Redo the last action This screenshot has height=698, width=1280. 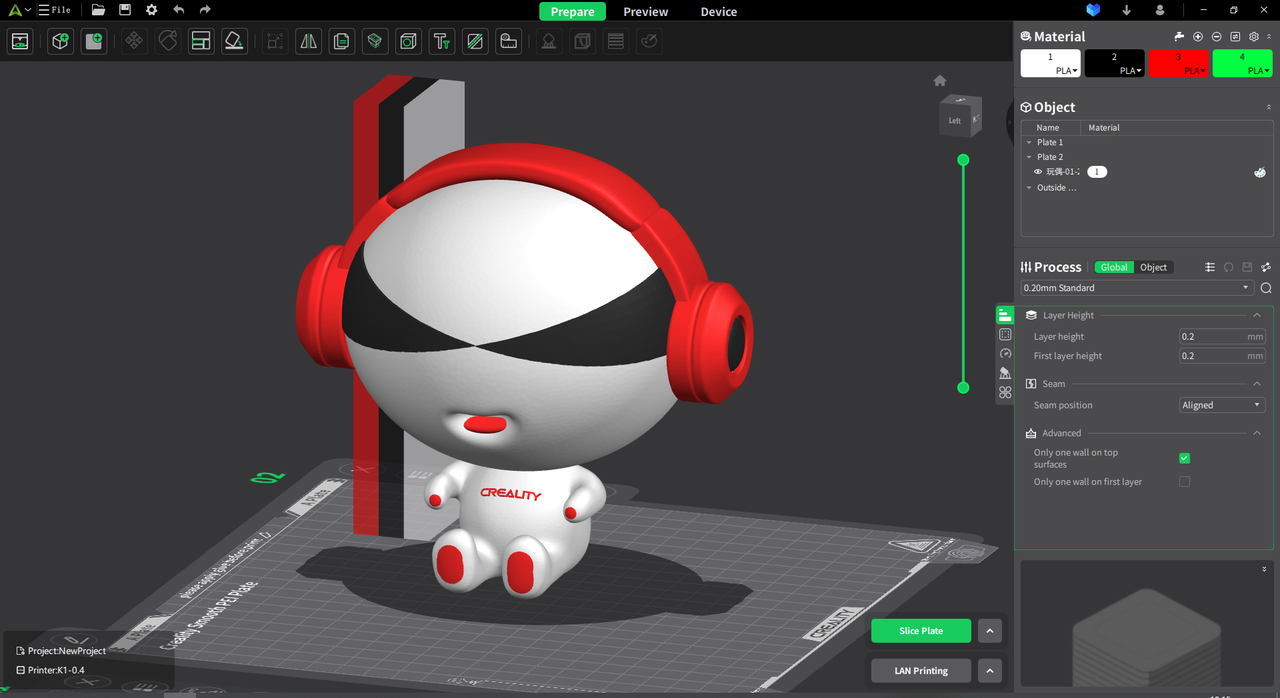point(205,10)
